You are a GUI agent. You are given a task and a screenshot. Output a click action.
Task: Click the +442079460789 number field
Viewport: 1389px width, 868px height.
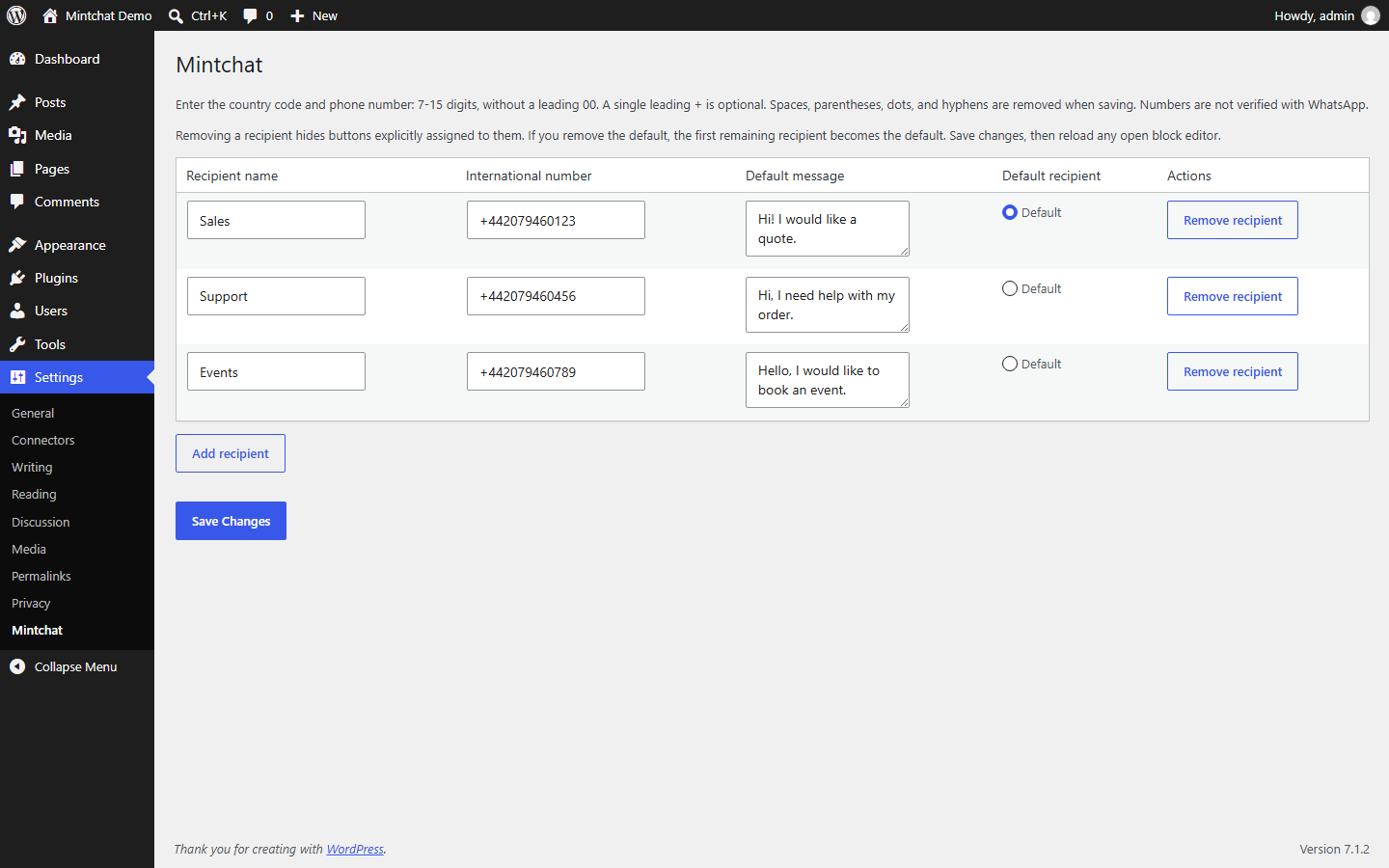click(556, 371)
